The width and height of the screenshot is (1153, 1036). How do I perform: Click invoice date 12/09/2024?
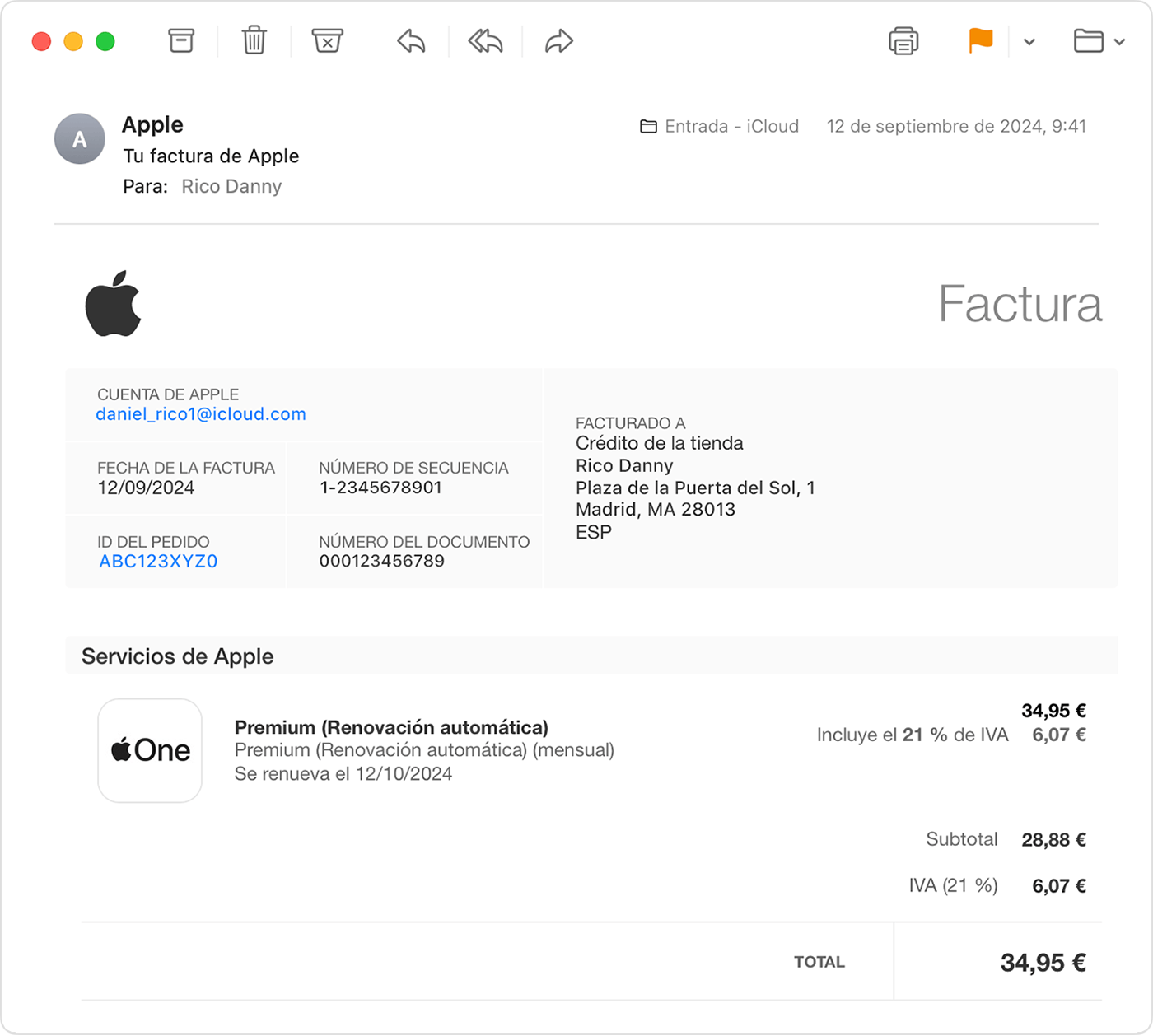tap(146, 488)
